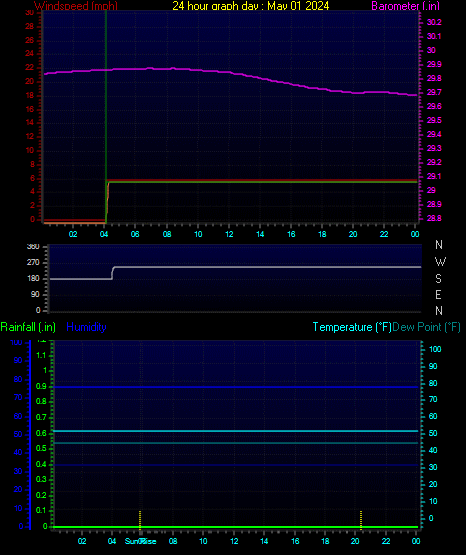
Task: Click the 24 hour graph day title
Action: 251,6
